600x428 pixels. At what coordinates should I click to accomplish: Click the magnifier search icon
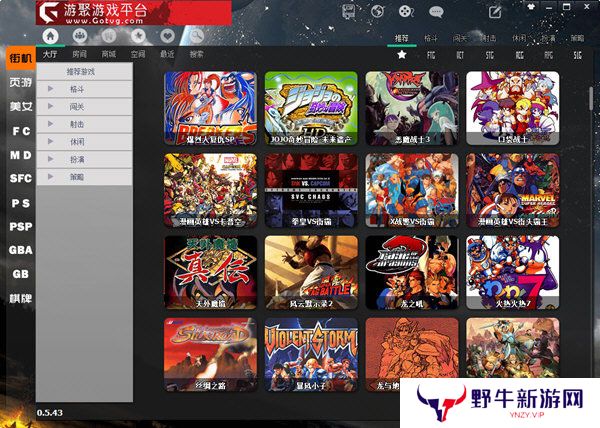coord(197,36)
